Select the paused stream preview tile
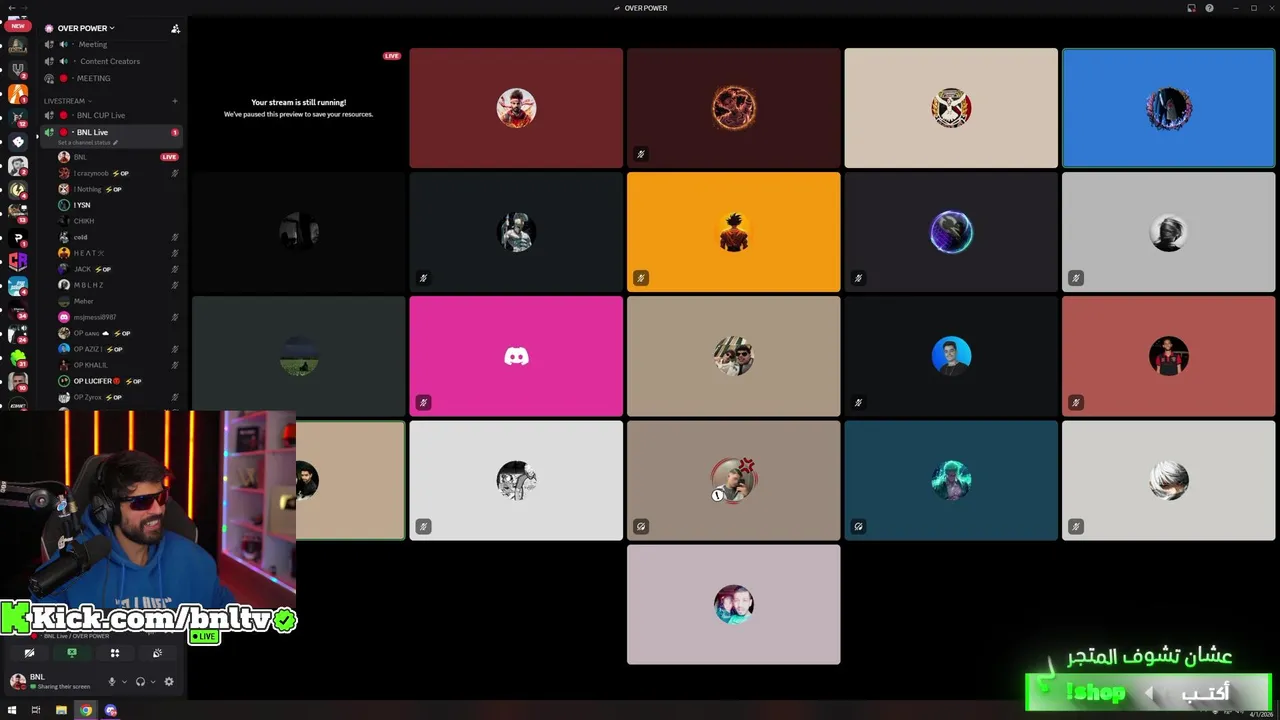This screenshot has width=1280, height=720. pos(298,108)
